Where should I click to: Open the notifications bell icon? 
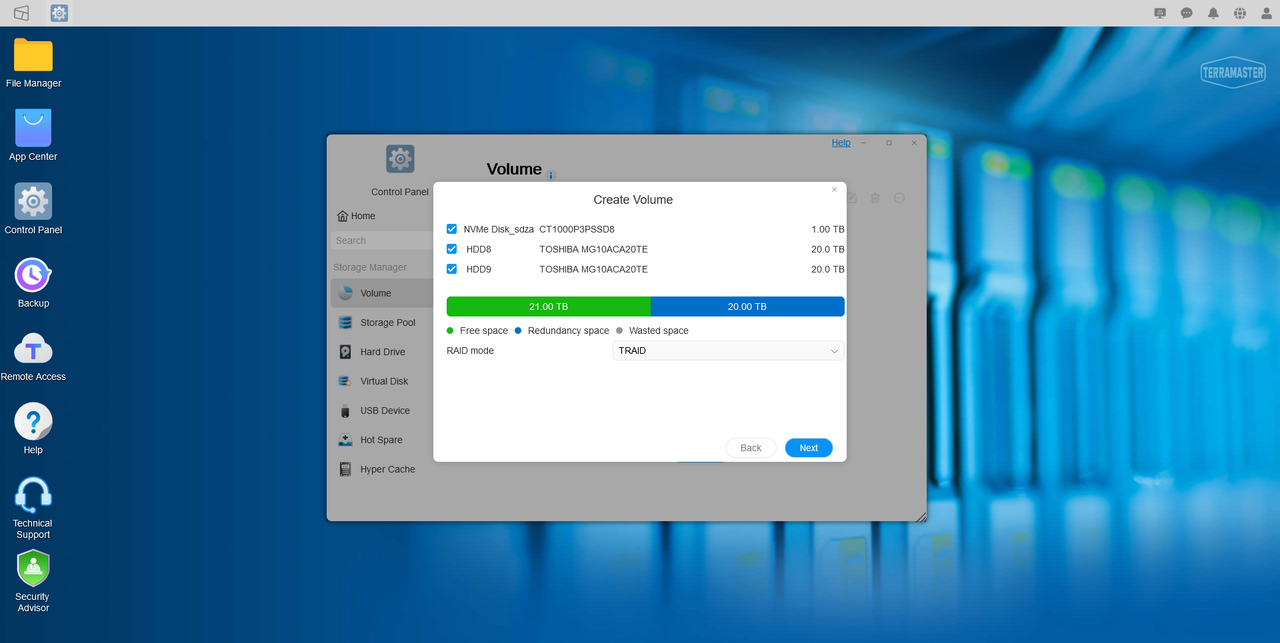[1213, 13]
